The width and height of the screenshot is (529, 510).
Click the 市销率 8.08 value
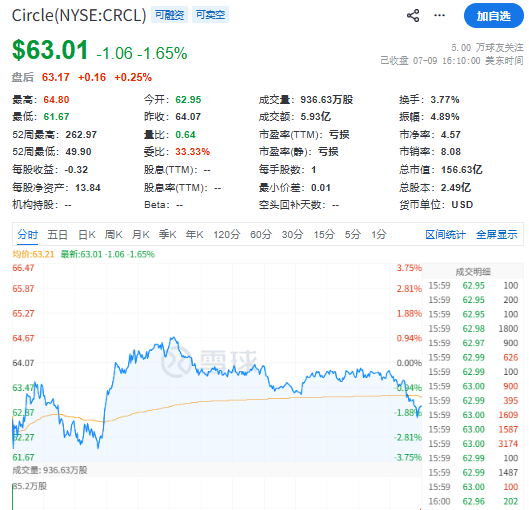450,151
